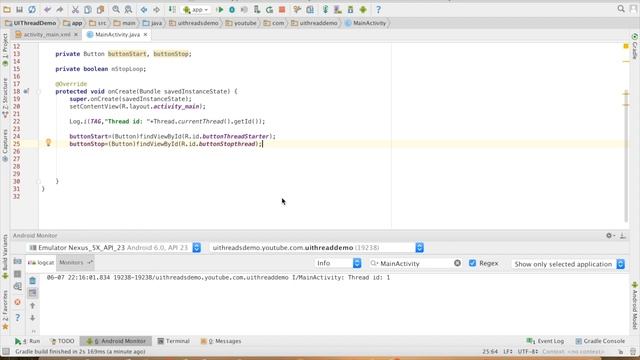Select the MainActivity breadcrumb
Viewport: 640px width, 360px height.
click(366, 23)
